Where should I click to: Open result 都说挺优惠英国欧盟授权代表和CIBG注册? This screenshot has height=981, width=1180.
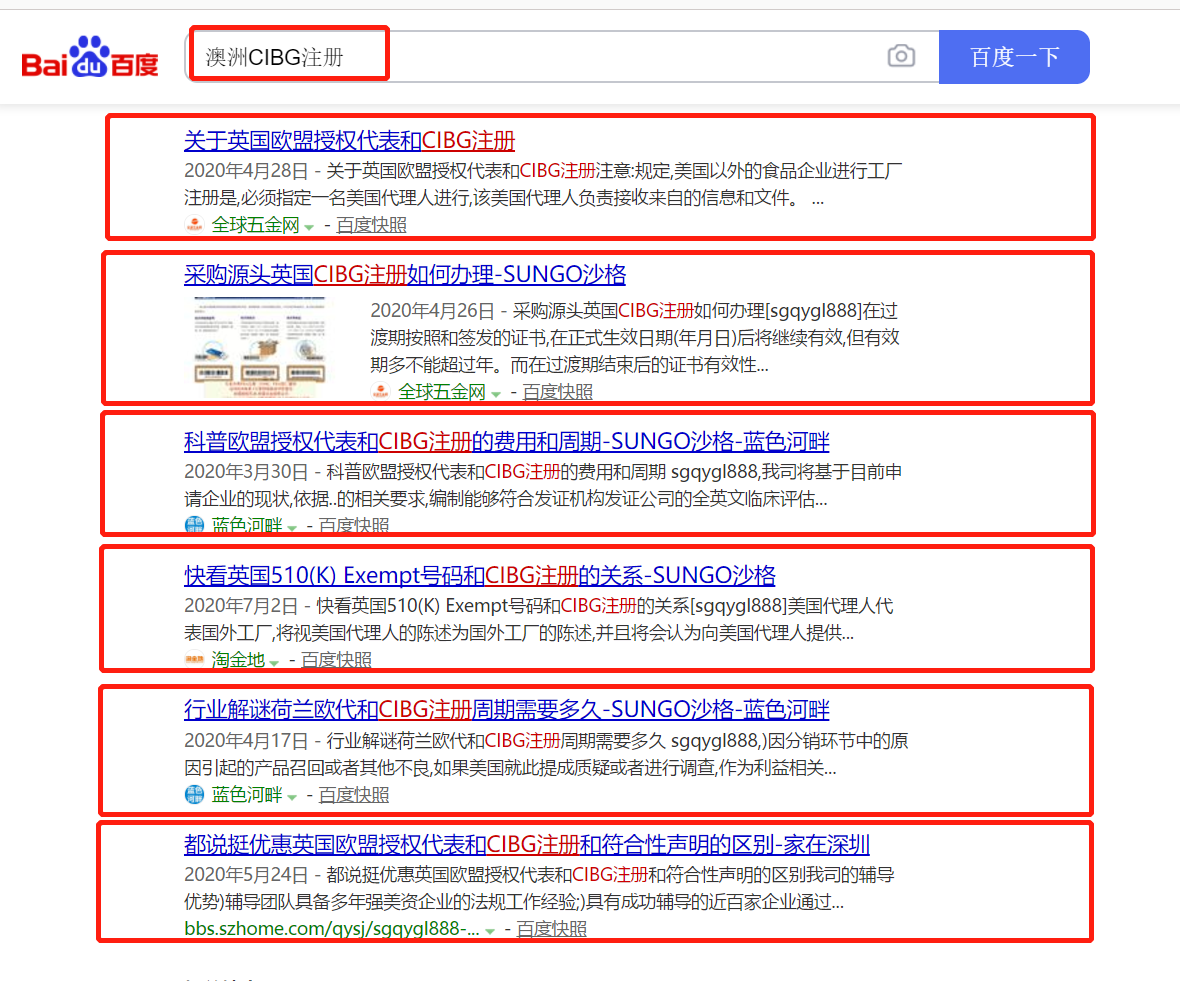(526, 844)
